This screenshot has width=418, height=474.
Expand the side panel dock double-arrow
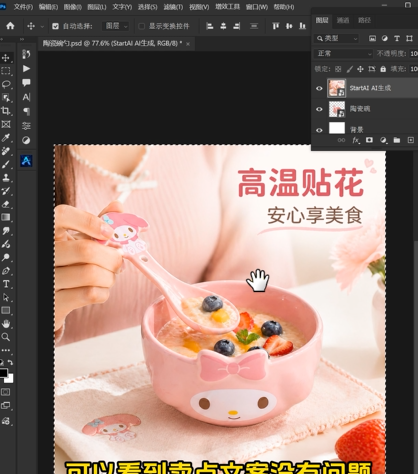tap(22, 39)
